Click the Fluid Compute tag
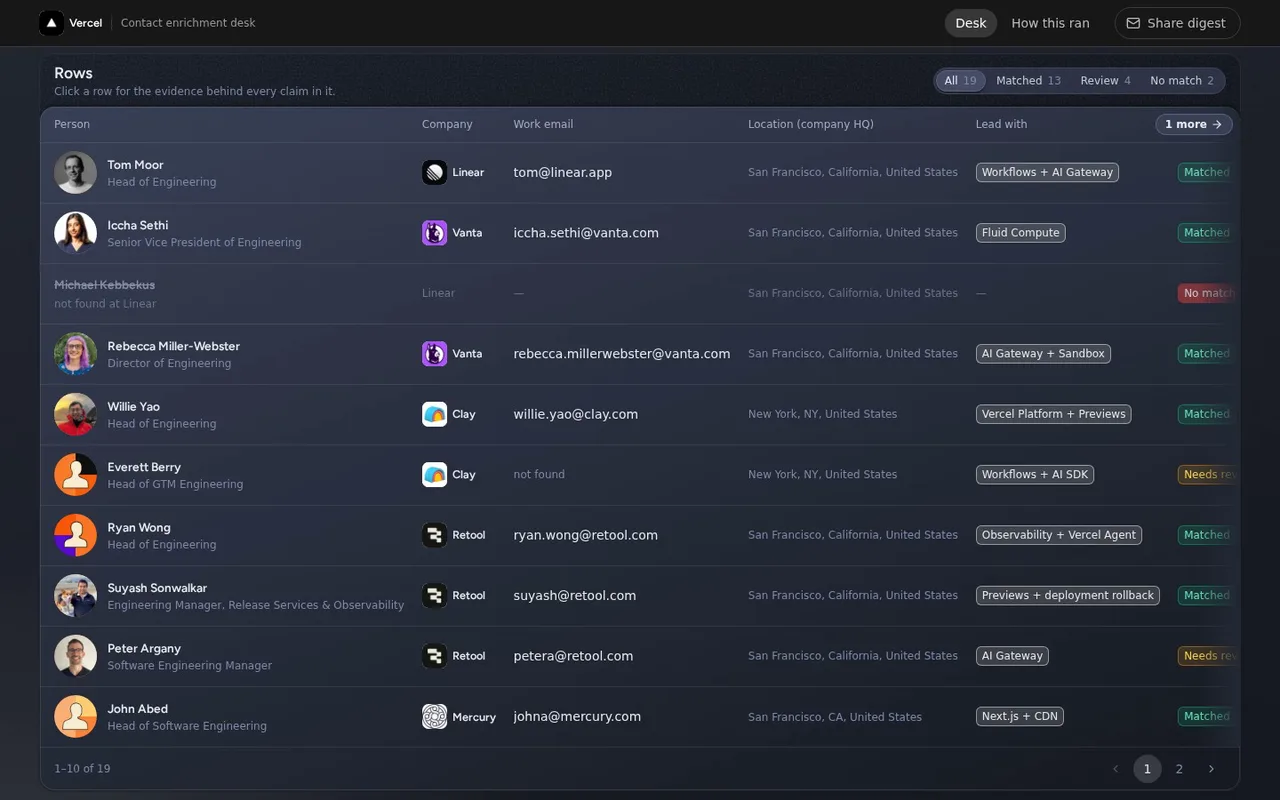 pos(1020,233)
